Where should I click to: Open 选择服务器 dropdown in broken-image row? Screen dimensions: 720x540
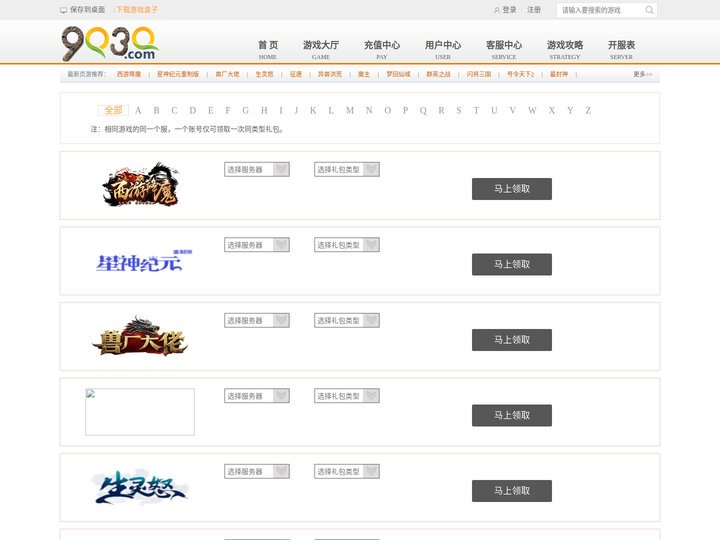pyautogui.click(x=257, y=396)
